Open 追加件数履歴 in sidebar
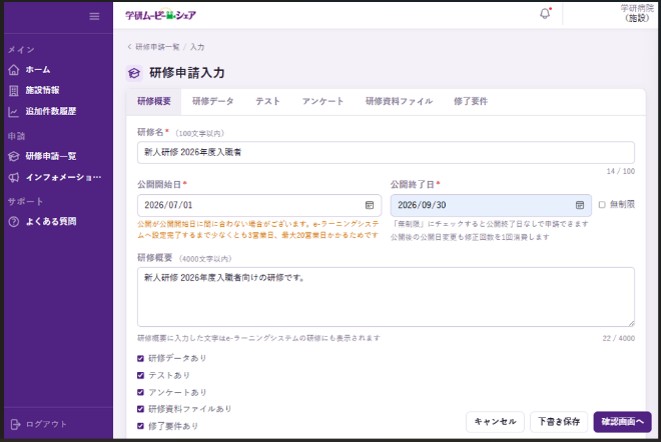Image resolution: width=661 pixels, height=442 pixels. [x=51, y=111]
